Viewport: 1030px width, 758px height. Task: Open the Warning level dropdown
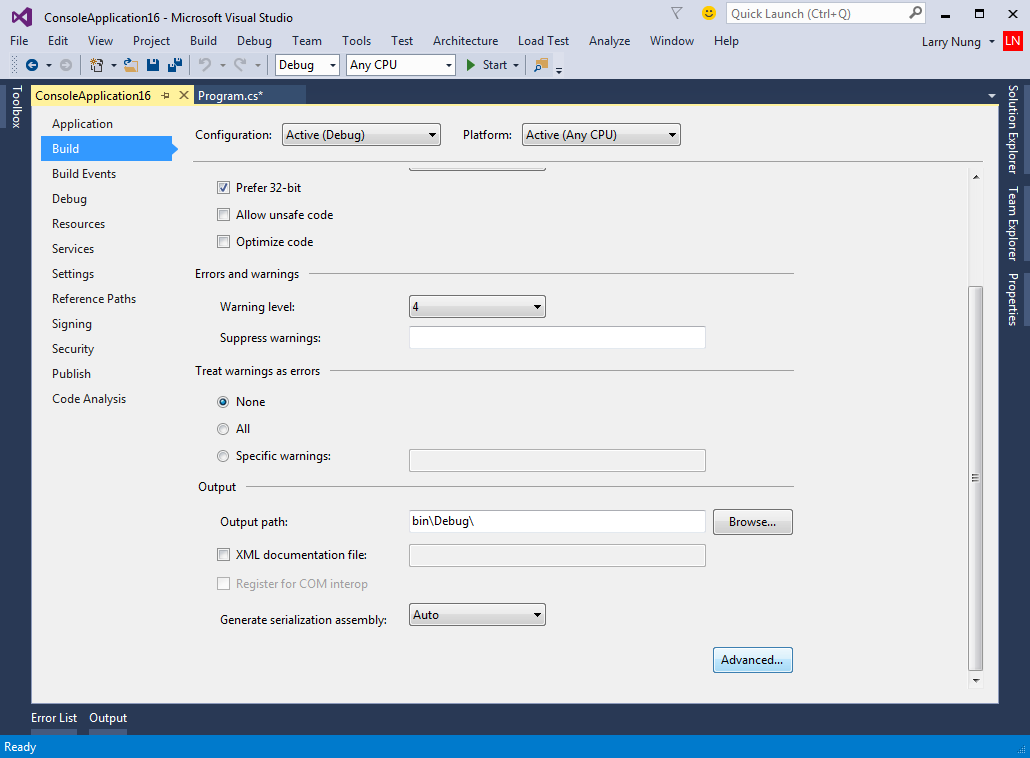(x=477, y=307)
